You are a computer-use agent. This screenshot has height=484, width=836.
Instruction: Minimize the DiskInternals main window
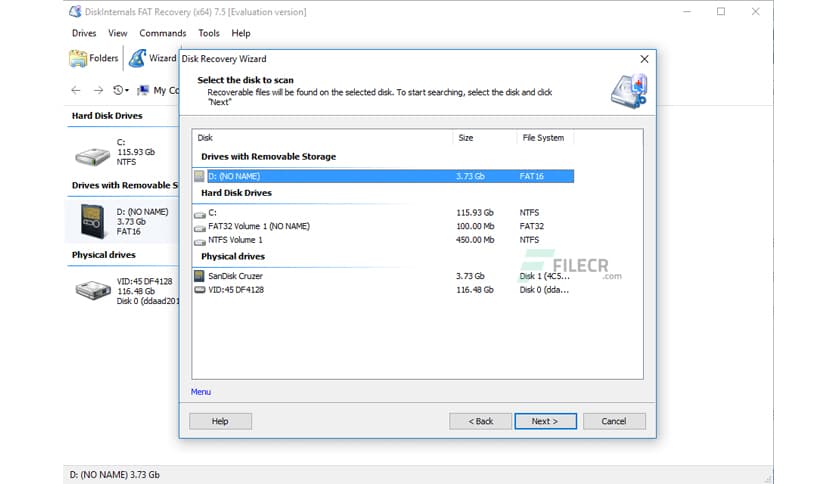[687, 11]
